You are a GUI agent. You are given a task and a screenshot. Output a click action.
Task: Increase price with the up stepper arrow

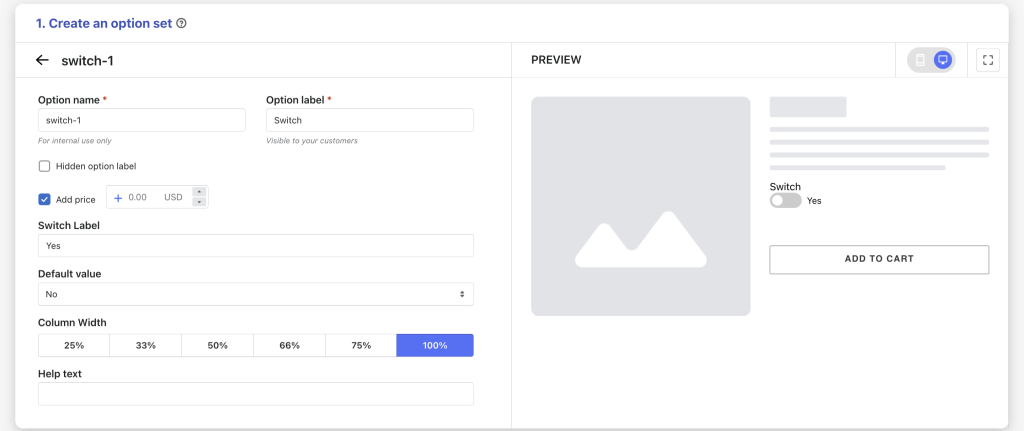(199, 192)
